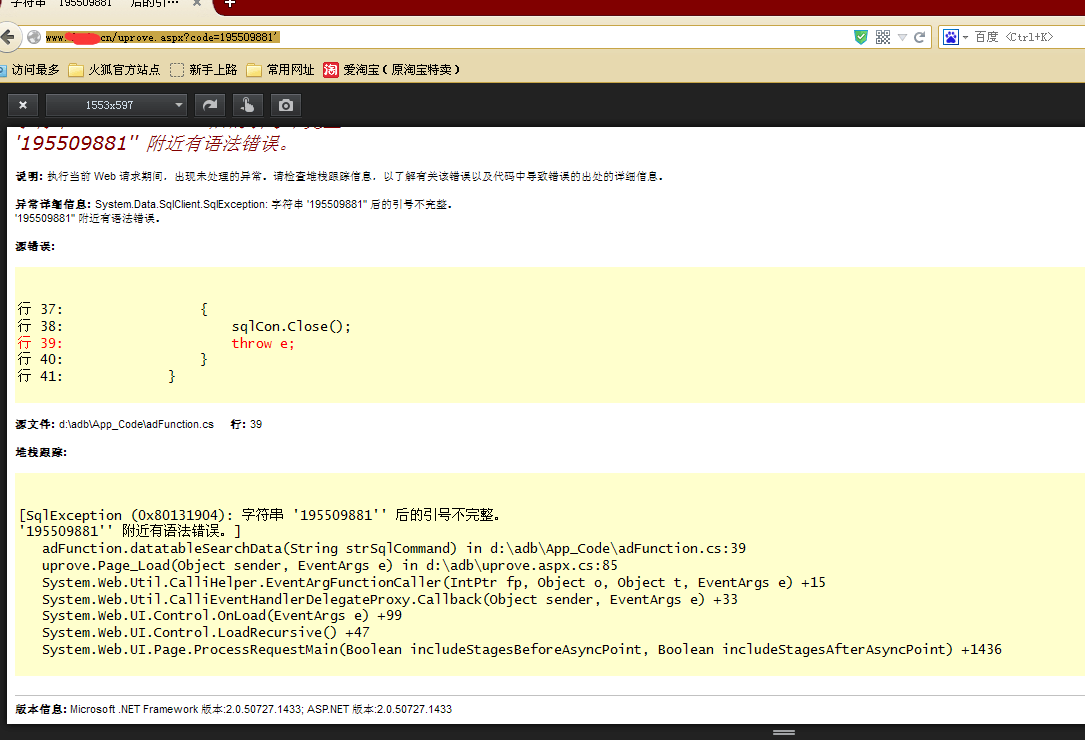Open the QR code icon in address bar
This screenshot has width=1085, height=740.
click(883, 37)
